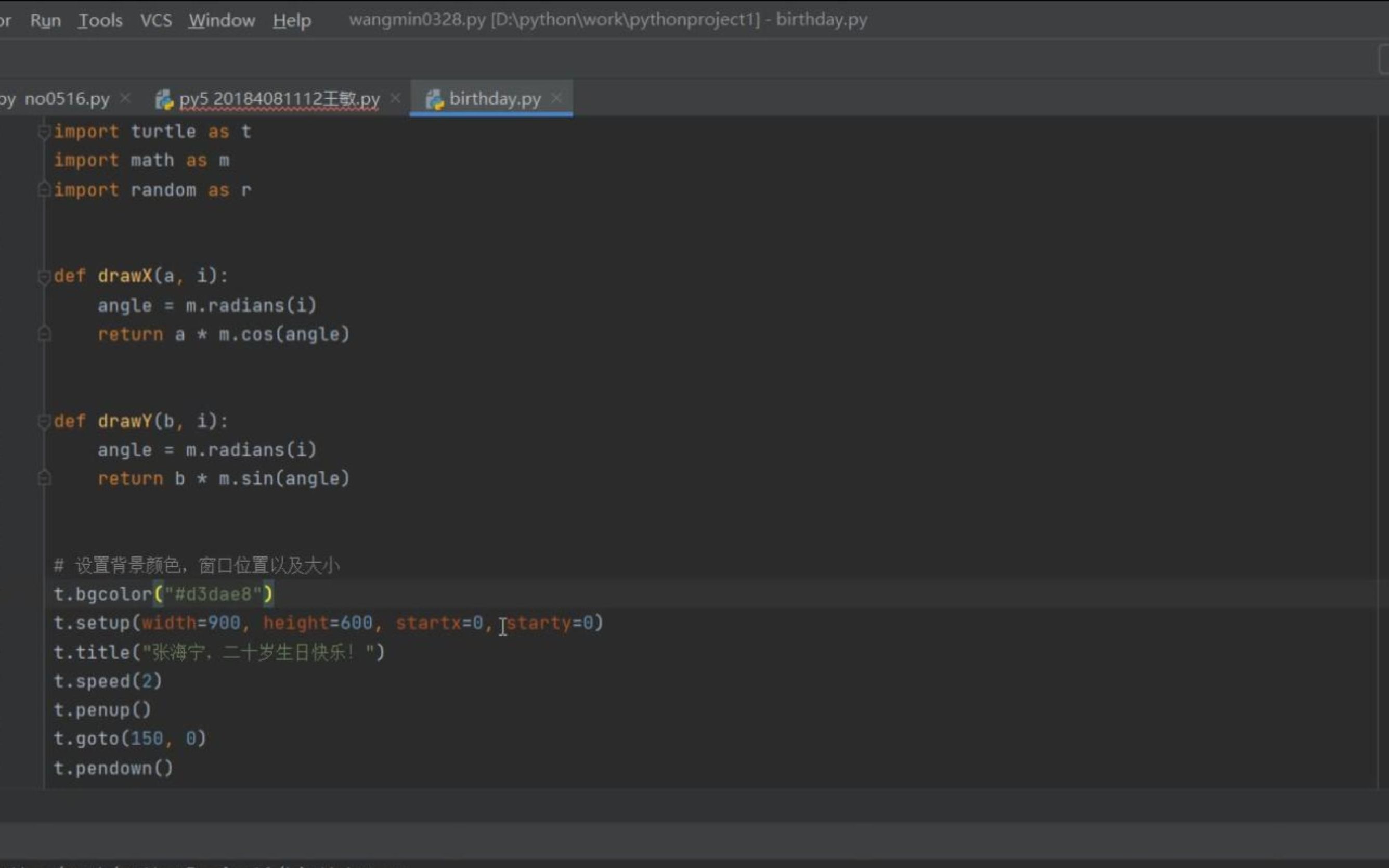The height and width of the screenshot is (868, 1389).
Task: Click fold end marker at drawX return
Action: 44,334
